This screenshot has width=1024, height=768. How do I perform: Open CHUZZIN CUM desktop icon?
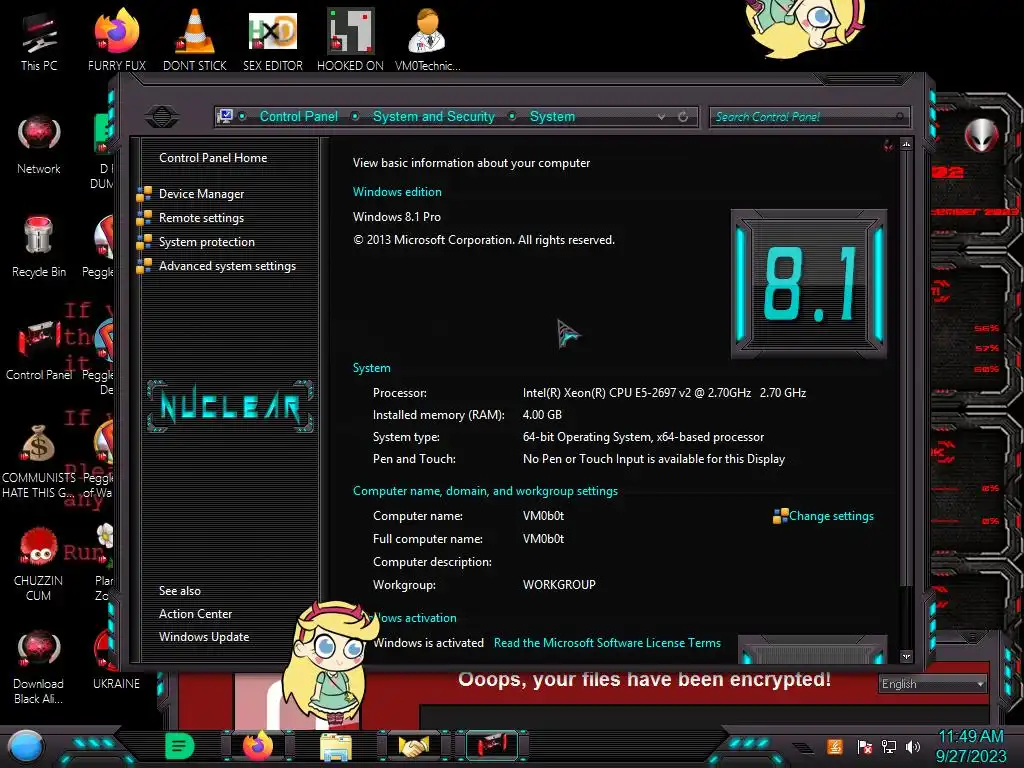[39, 564]
